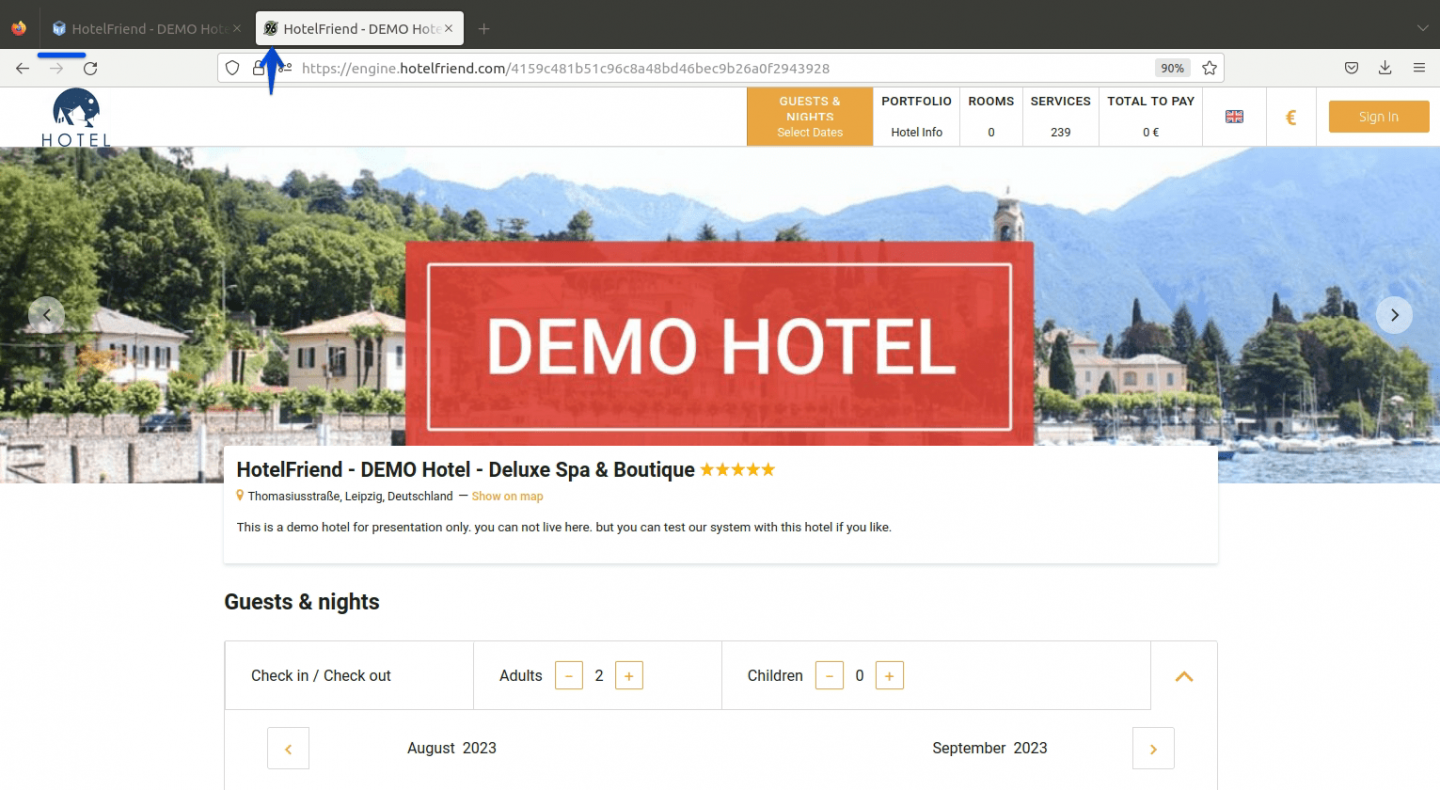1440x790 pixels.
Task: Close the active HotelFriend tab
Action: coord(449,29)
